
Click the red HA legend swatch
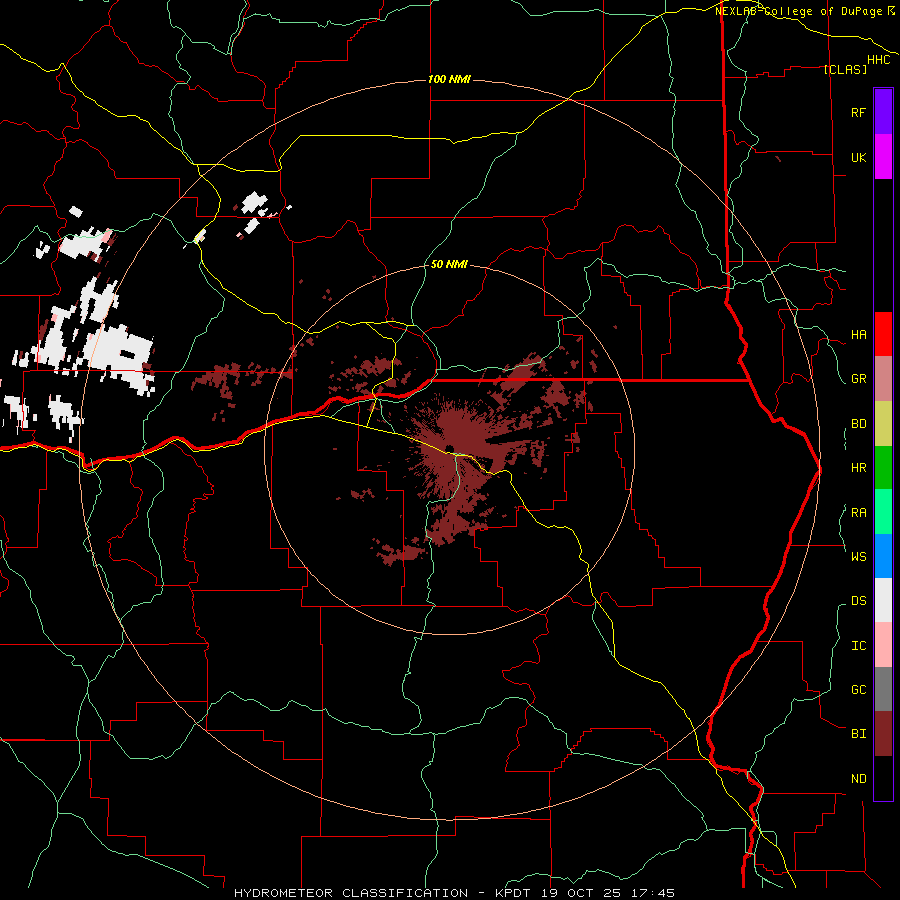click(883, 334)
